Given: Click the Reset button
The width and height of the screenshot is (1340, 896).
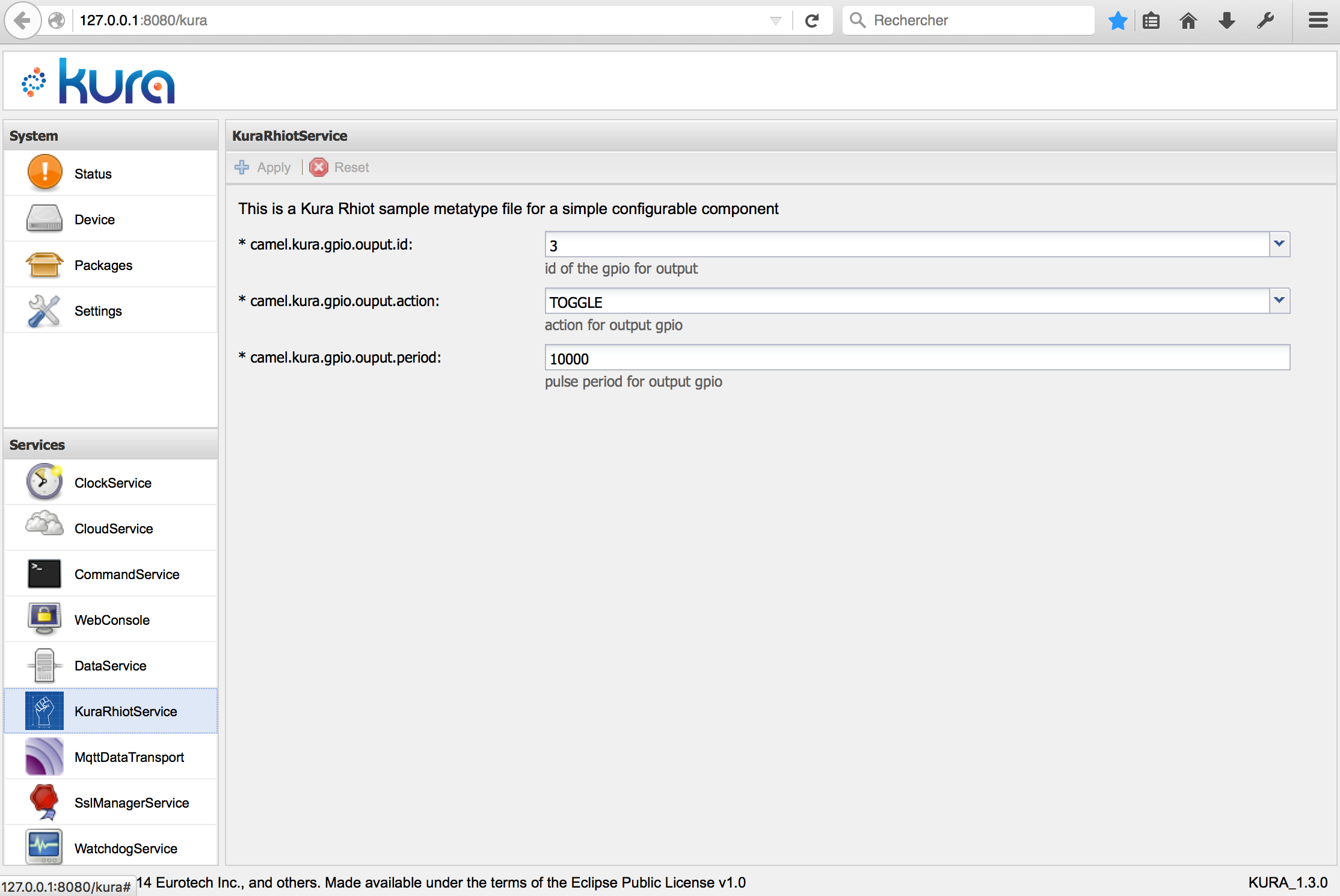Looking at the screenshot, I should pos(340,167).
